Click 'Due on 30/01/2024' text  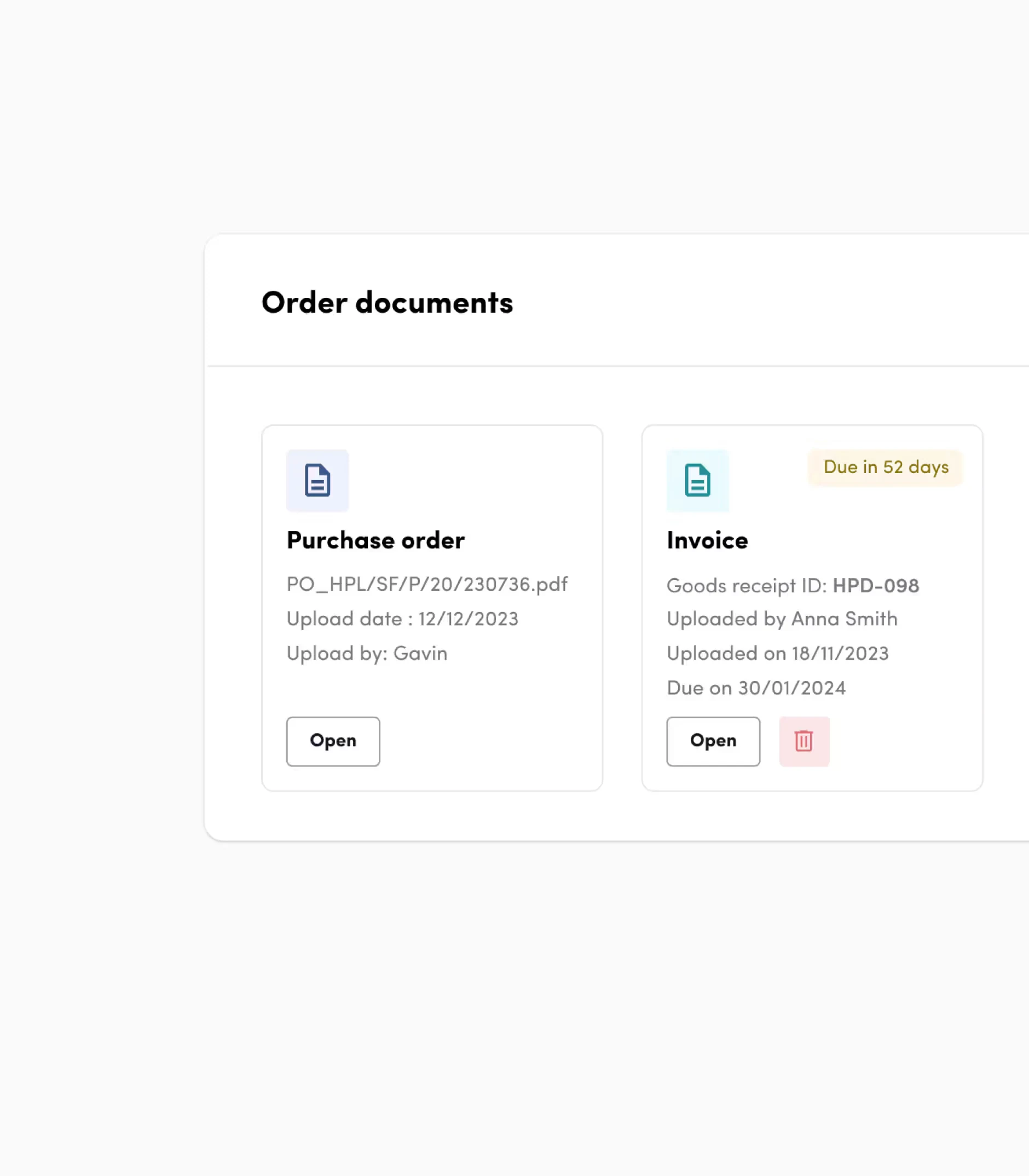756,688
